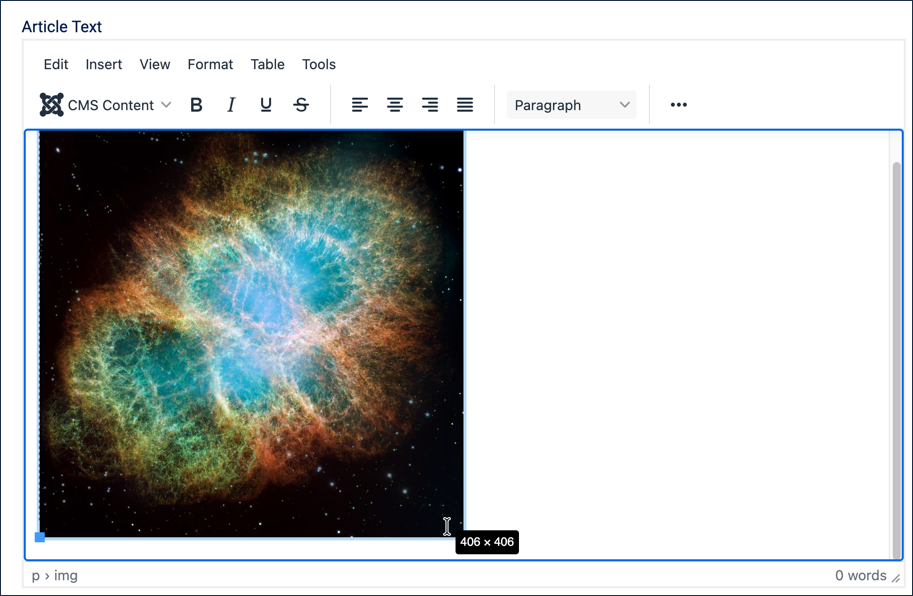Open the Edit menu
The image size is (913, 596).
coord(56,64)
